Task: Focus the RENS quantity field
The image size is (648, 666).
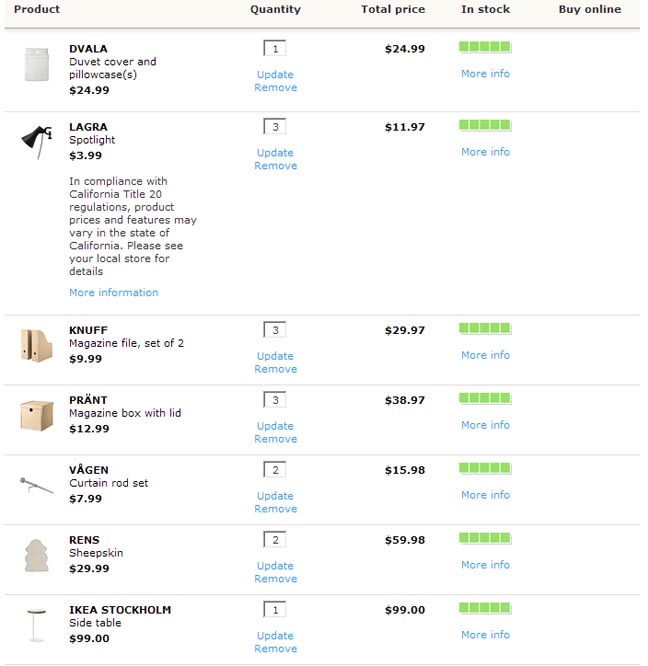Action: tap(275, 540)
